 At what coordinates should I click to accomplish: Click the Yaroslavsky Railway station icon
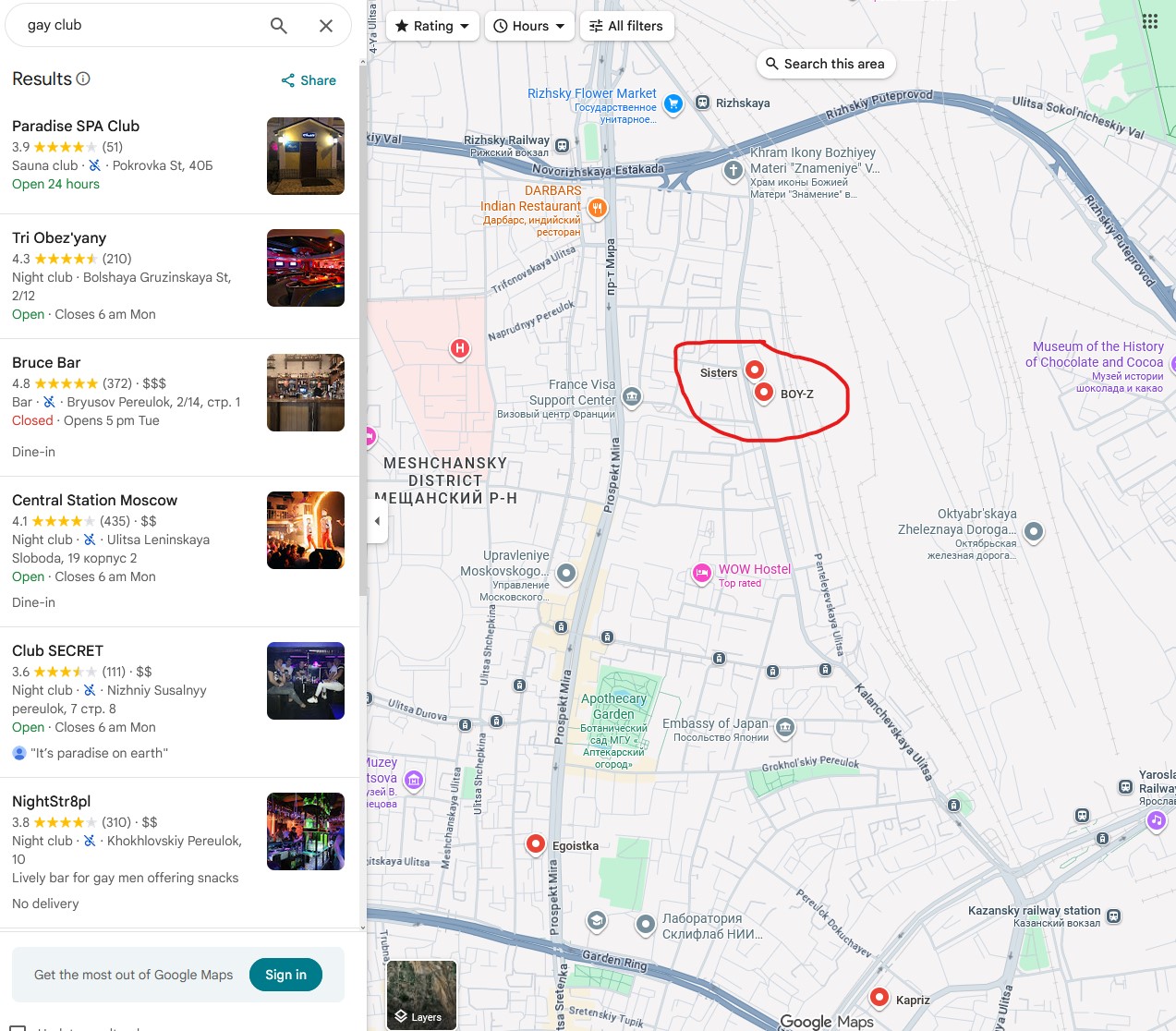tap(1125, 787)
